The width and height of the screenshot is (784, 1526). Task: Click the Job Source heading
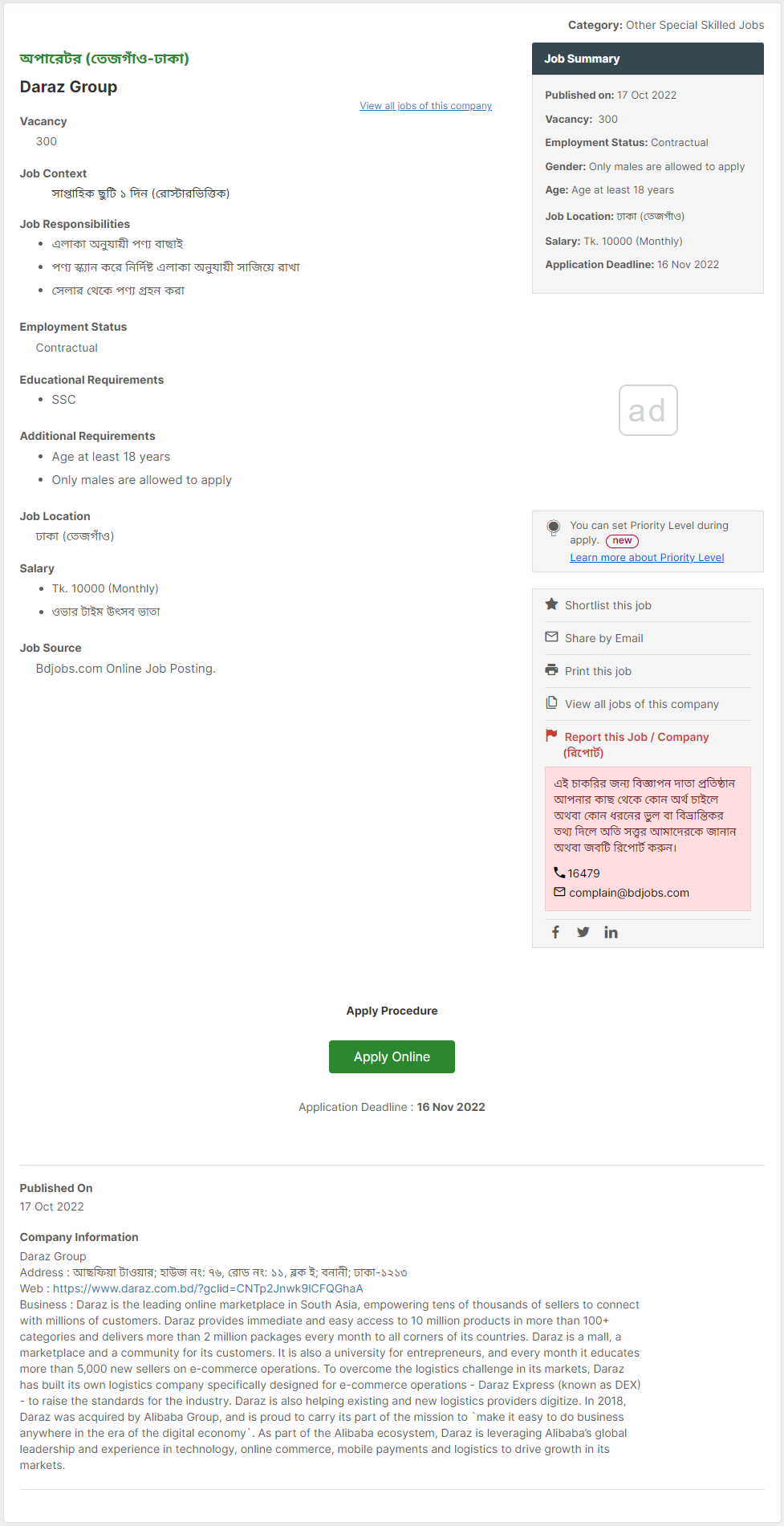click(51, 648)
